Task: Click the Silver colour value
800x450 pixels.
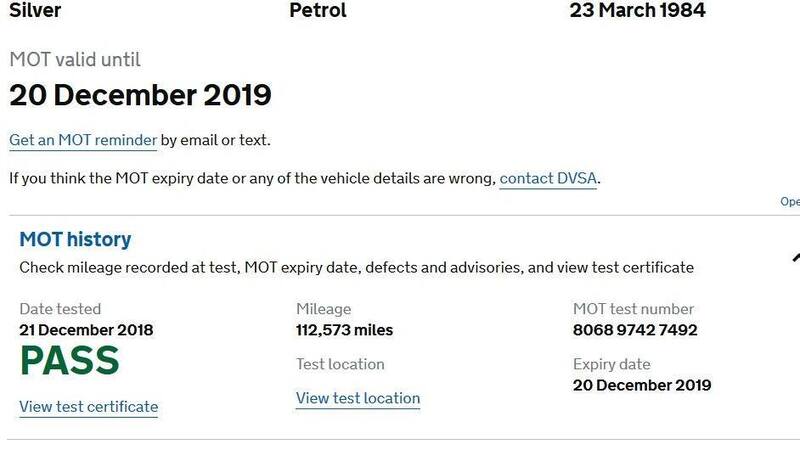Action: click(36, 11)
